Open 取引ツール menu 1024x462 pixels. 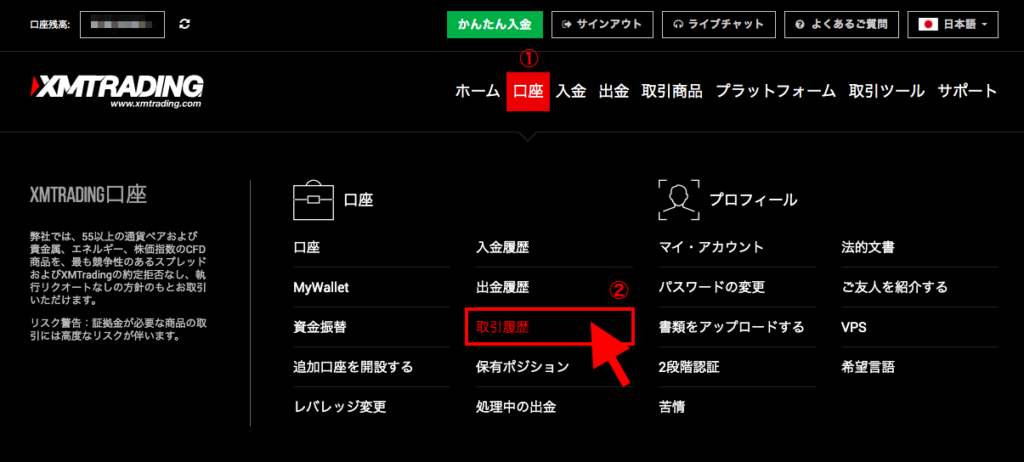click(x=887, y=91)
